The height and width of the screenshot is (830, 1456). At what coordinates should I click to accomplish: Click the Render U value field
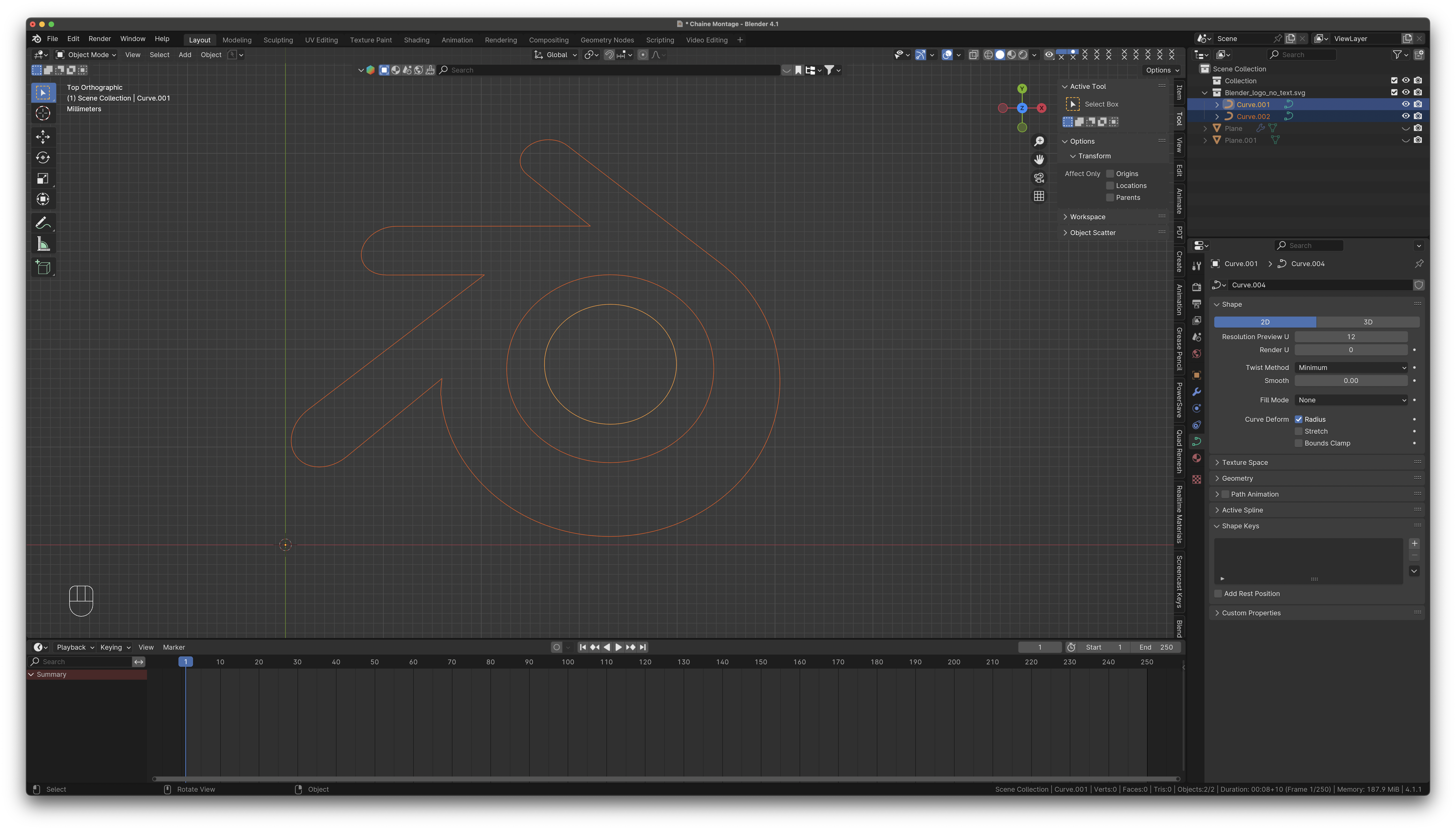pos(1351,350)
